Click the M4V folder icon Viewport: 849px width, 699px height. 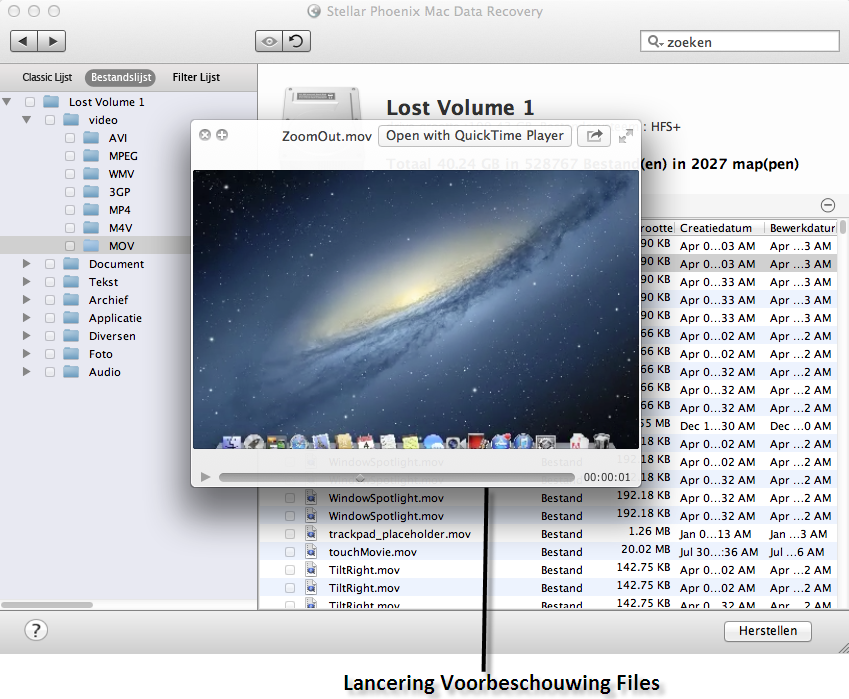coord(91,227)
